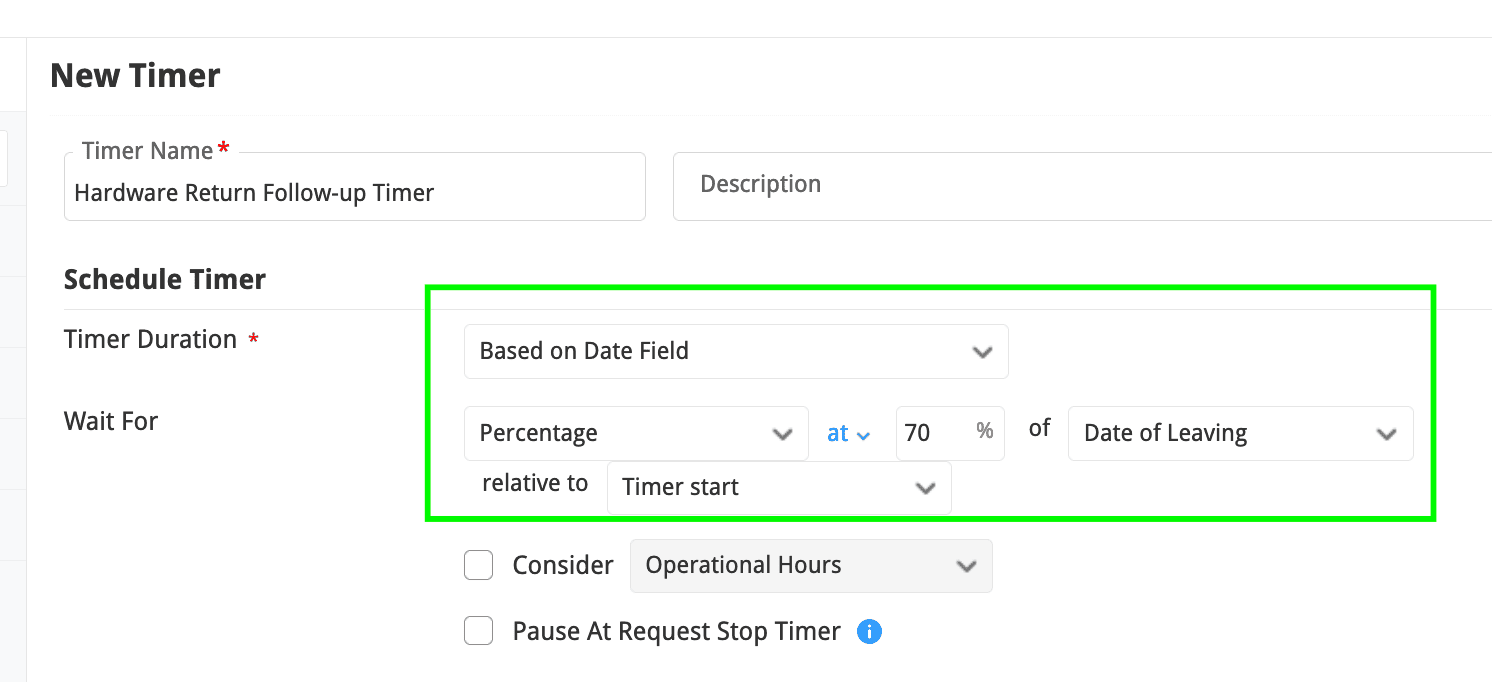The width and height of the screenshot is (1492, 682).
Task: Click the small blue chevron next to "at"
Action: click(x=864, y=436)
